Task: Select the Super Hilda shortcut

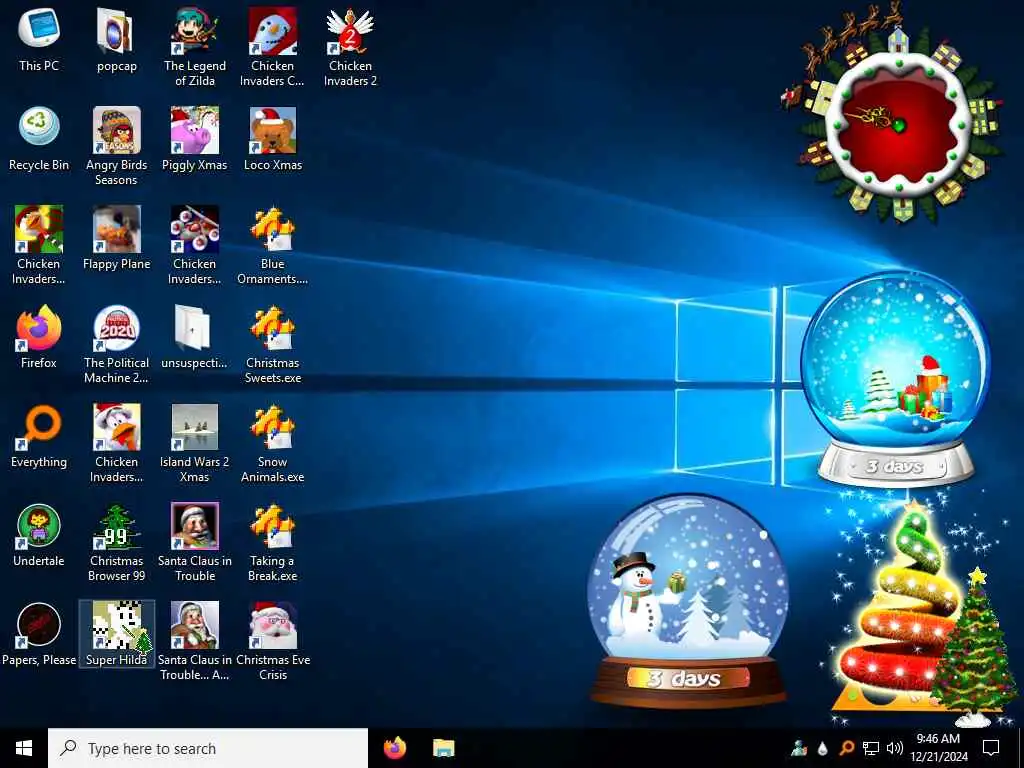Action: point(117,634)
